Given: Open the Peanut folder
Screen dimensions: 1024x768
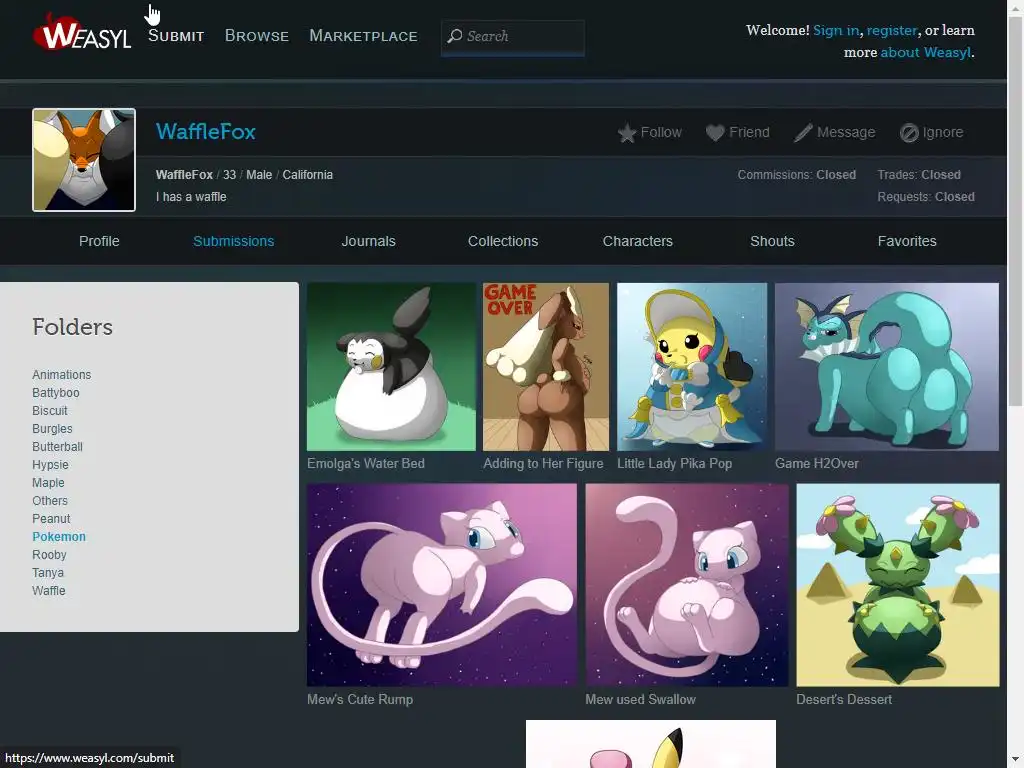Looking at the screenshot, I should [51, 519].
